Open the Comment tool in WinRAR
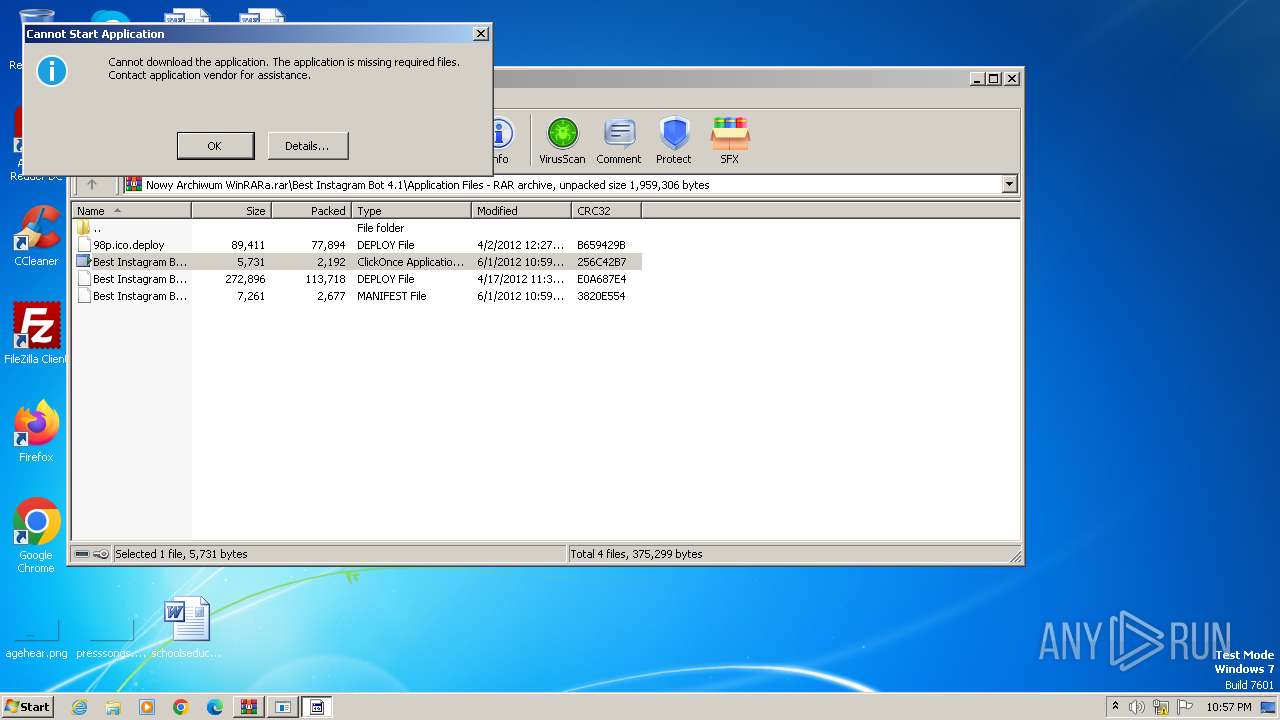The height and width of the screenshot is (720, 1280). 619,141
